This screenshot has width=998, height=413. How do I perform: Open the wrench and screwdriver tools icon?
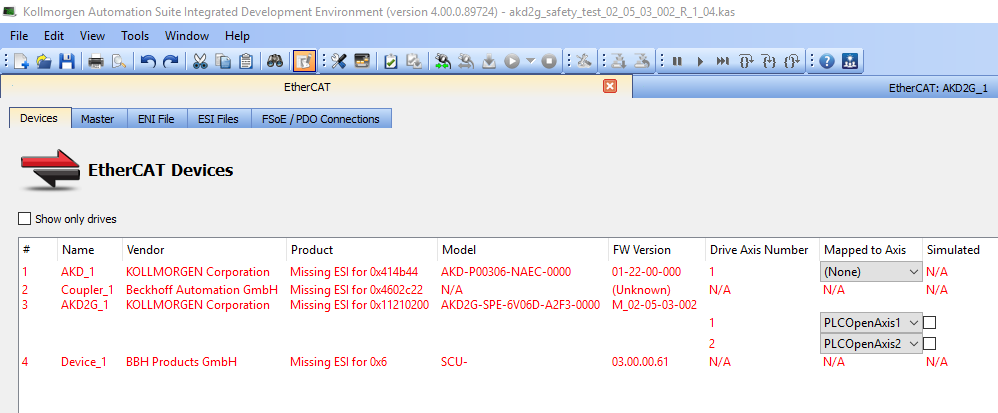(339, 61)
